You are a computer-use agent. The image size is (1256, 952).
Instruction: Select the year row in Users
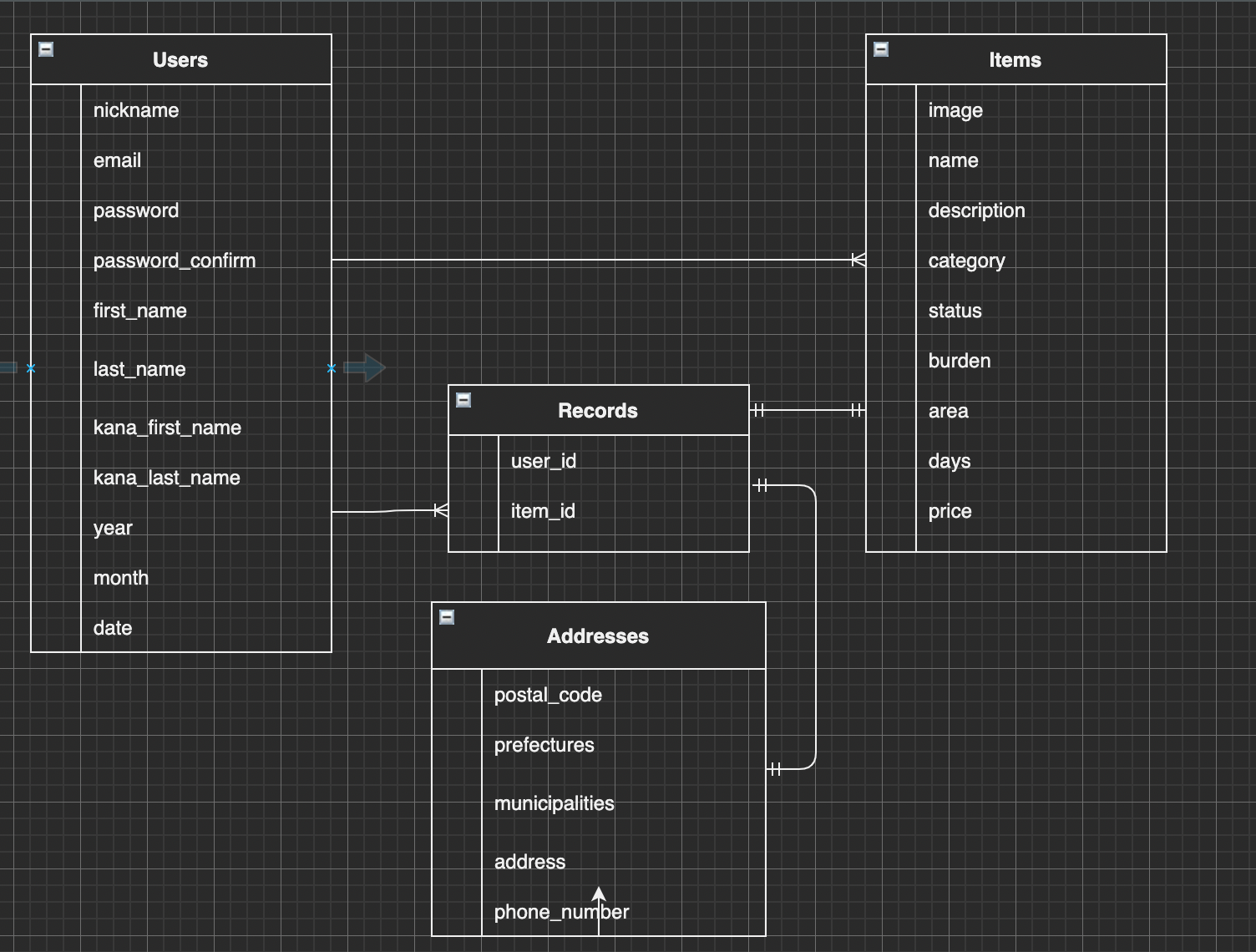[x=181, y=527]
